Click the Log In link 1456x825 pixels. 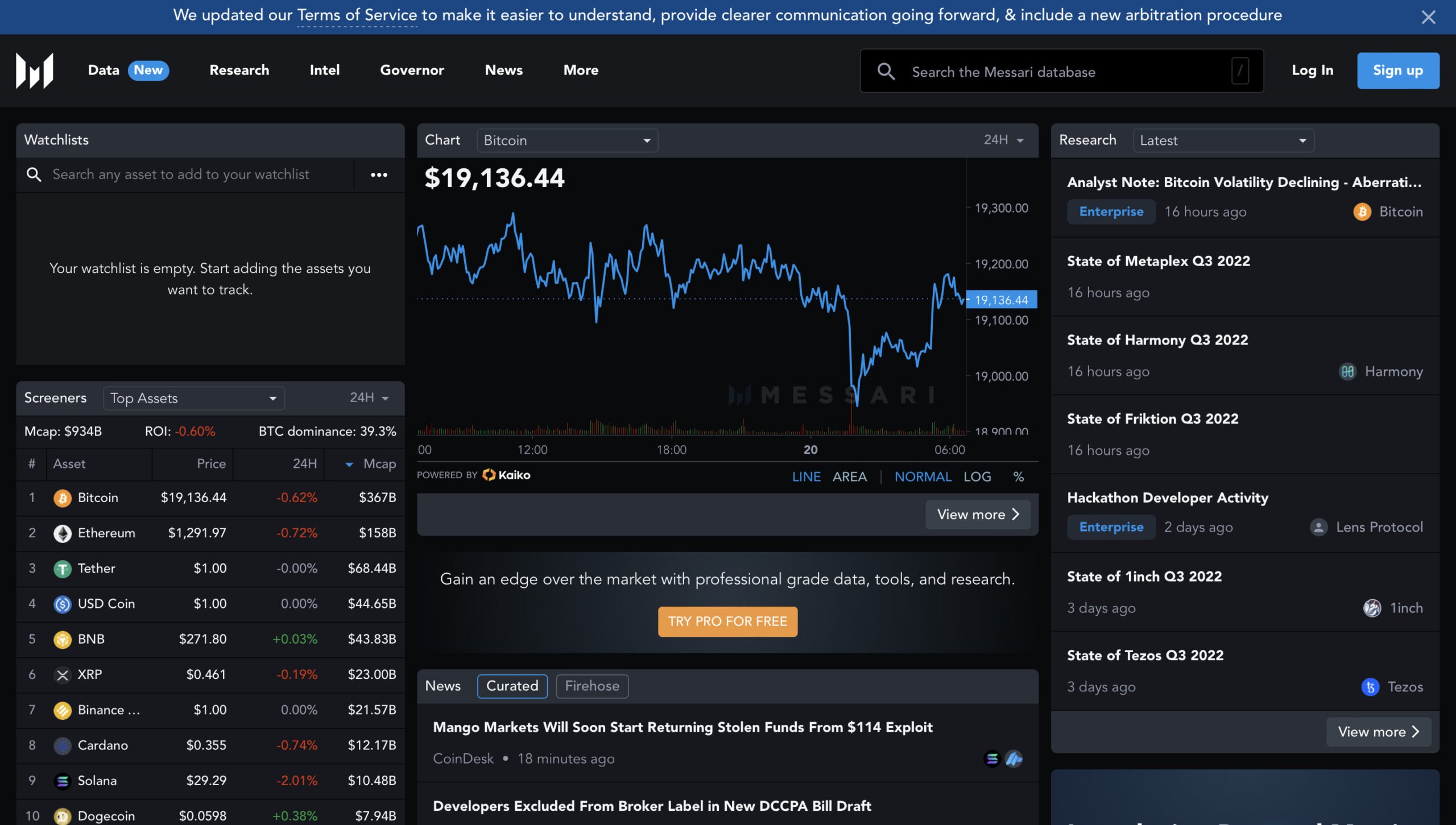click(x=1312, y=71)
